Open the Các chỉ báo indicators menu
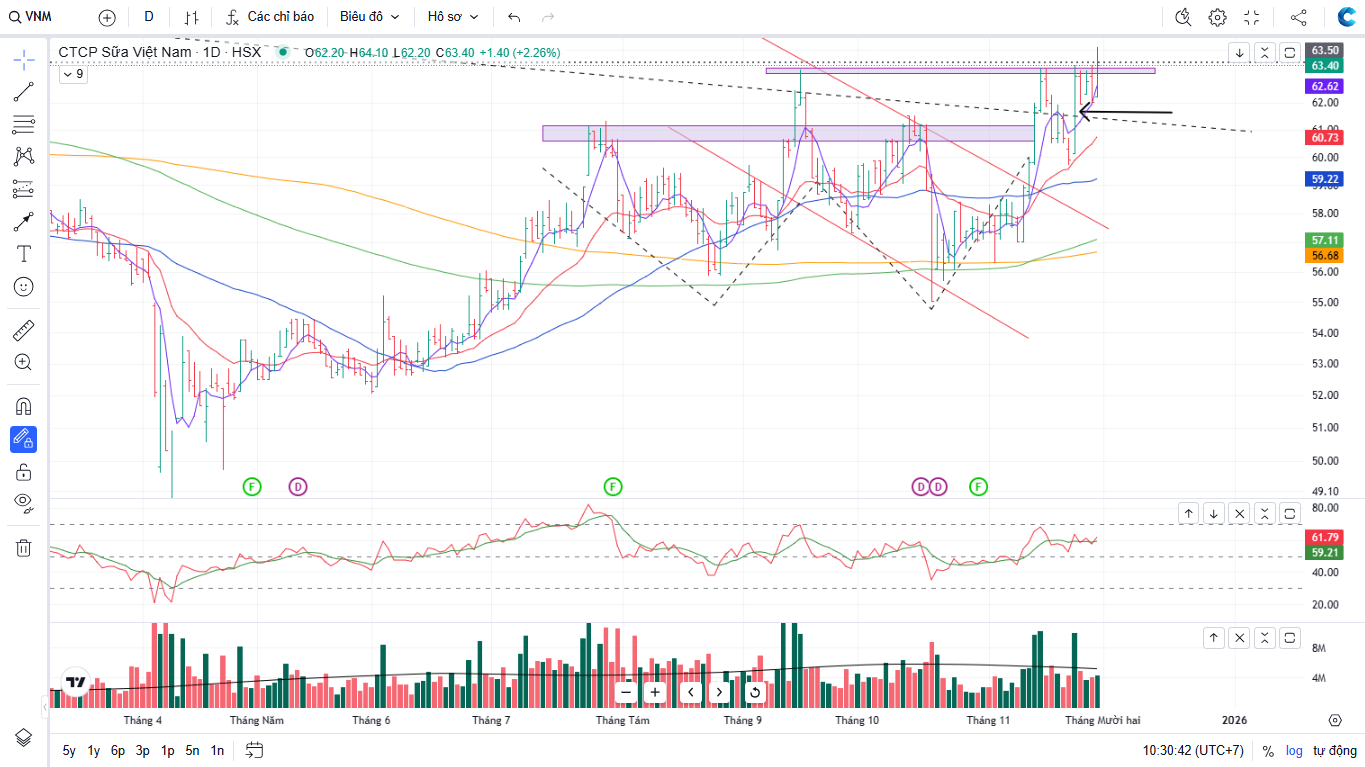The image size is (1365, 767). click(270, 17)
